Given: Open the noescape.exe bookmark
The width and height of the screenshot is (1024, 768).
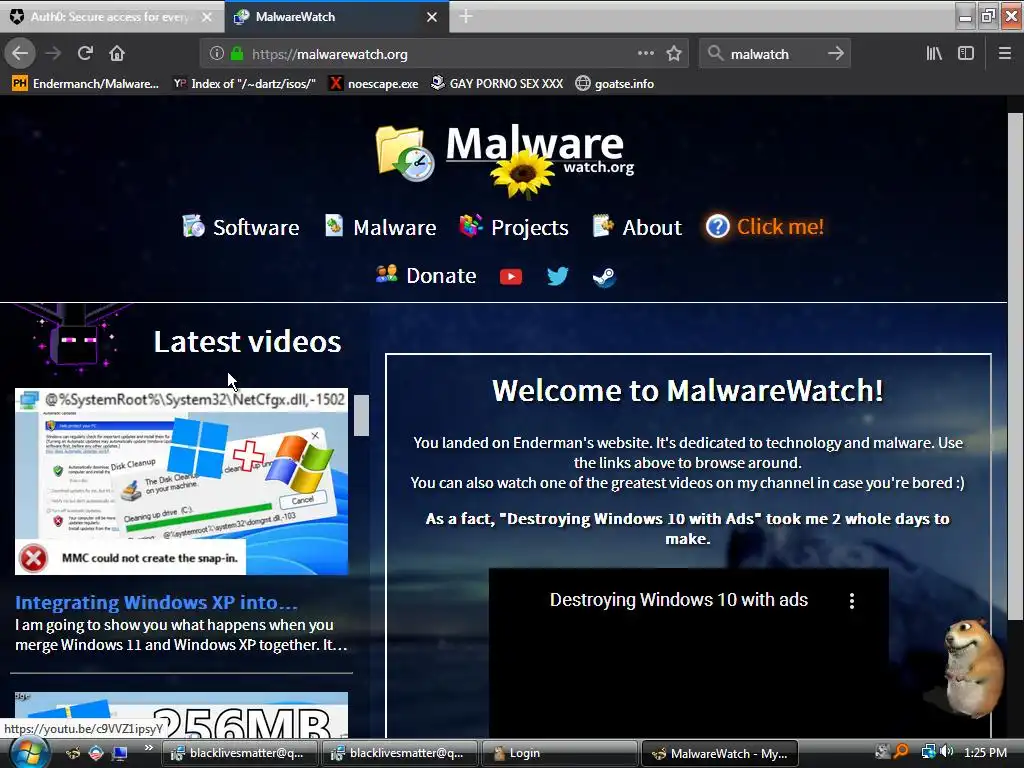Looking at the screenshot, I should [374, 84].
